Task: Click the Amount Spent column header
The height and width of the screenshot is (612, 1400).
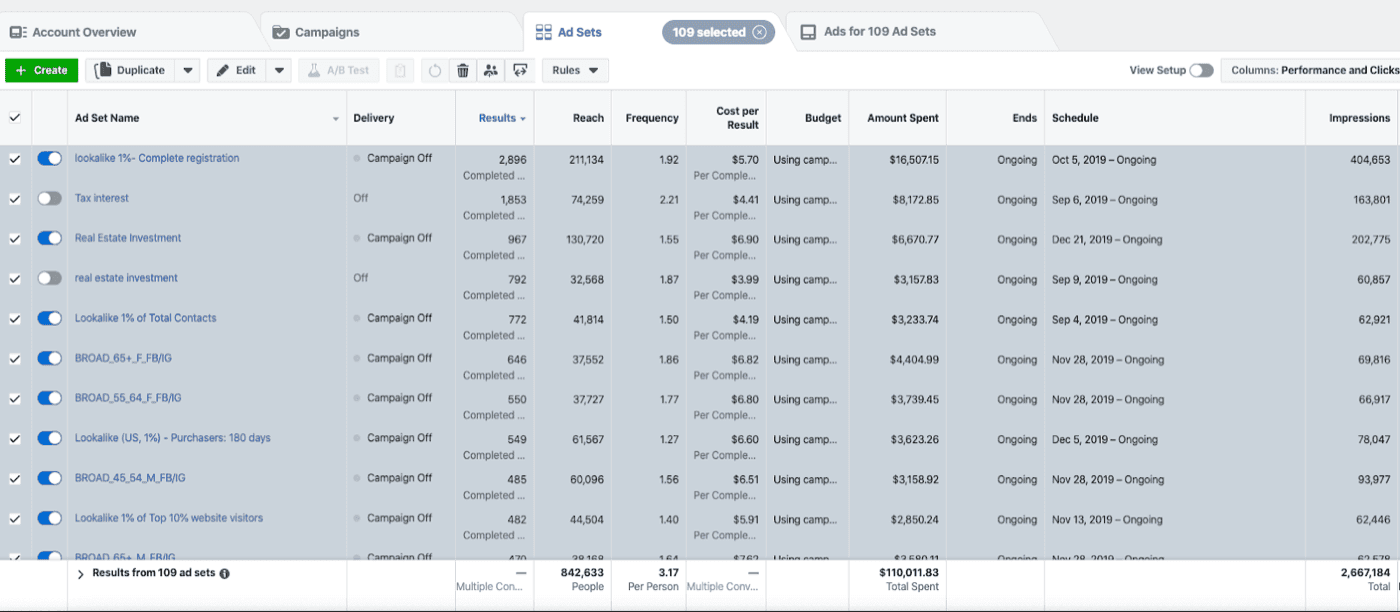Action: coord(903,118)
